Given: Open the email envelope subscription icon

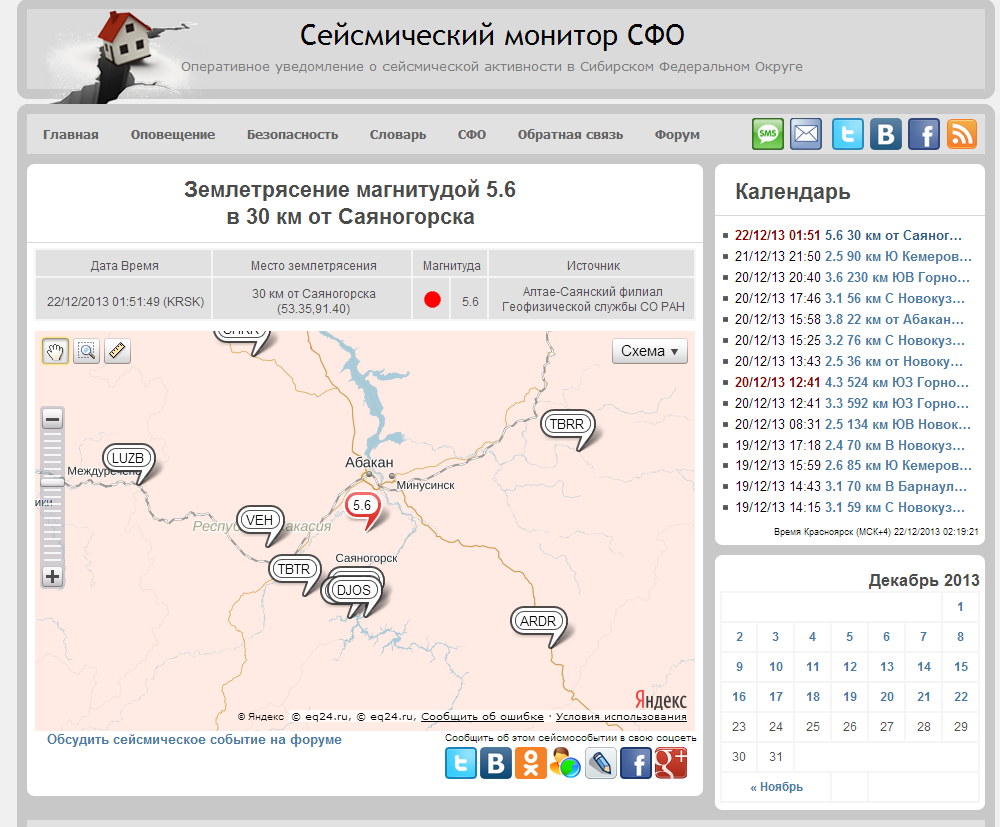Looking at the screenshot, I should coord(806,134).
